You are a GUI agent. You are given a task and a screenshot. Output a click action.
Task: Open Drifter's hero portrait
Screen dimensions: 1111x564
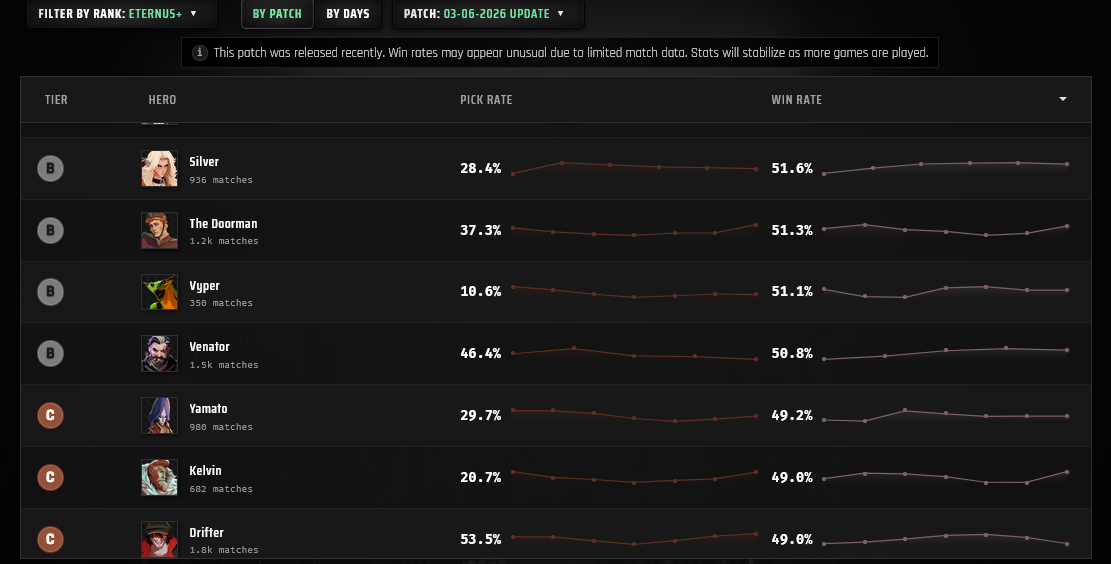point(159,539)
